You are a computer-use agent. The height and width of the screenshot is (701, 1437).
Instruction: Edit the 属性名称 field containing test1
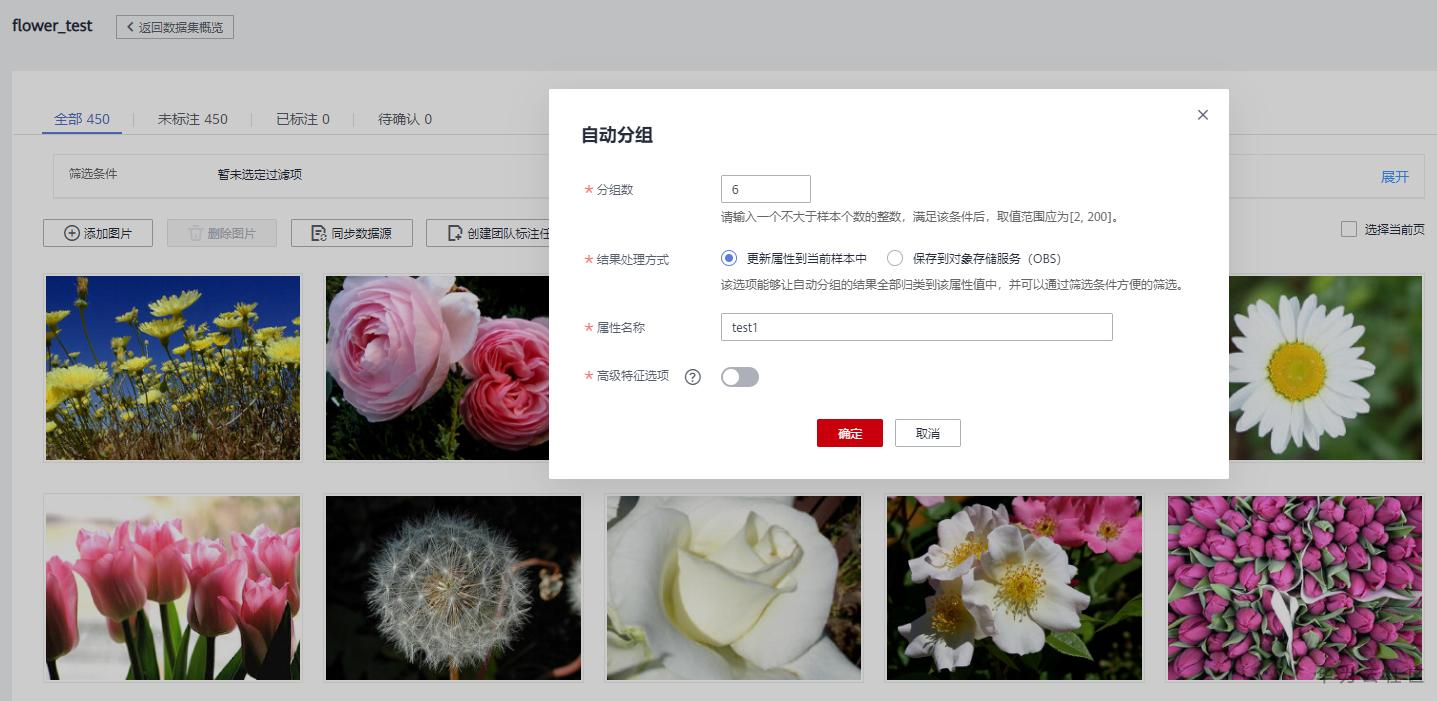(916, 327)
